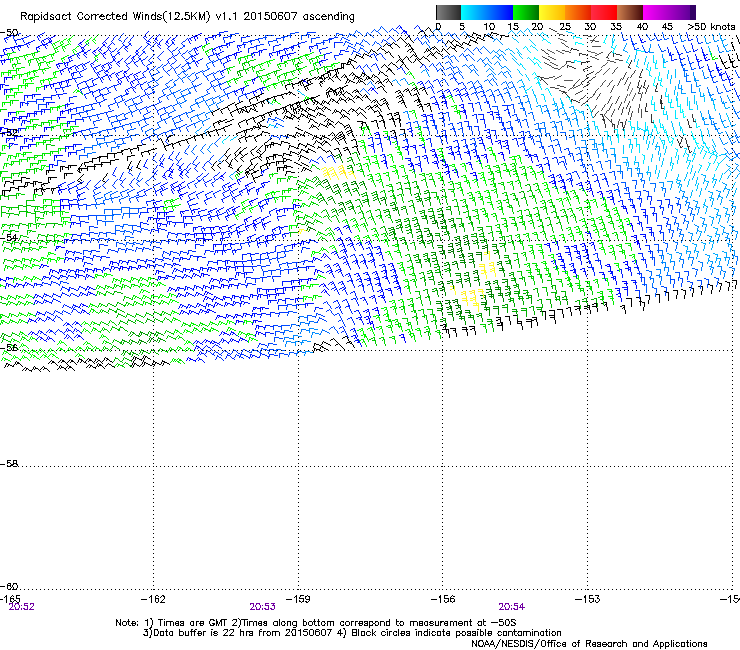Click the cyan-blue 5-15 knots legend segment

pyautogui.click(x=487, y=12)
